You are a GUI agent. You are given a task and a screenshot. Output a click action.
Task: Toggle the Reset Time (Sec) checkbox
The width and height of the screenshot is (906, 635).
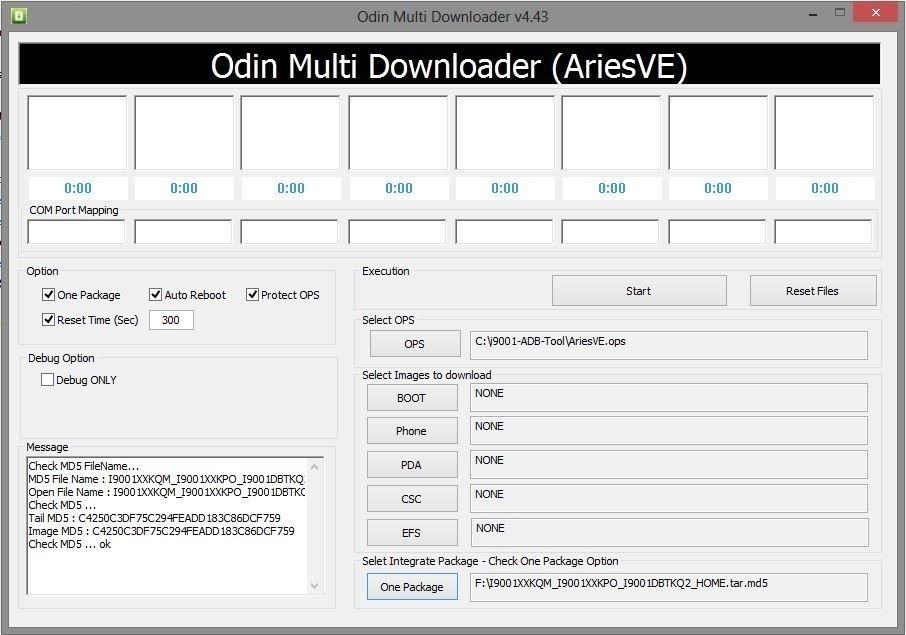coord(49,320)
